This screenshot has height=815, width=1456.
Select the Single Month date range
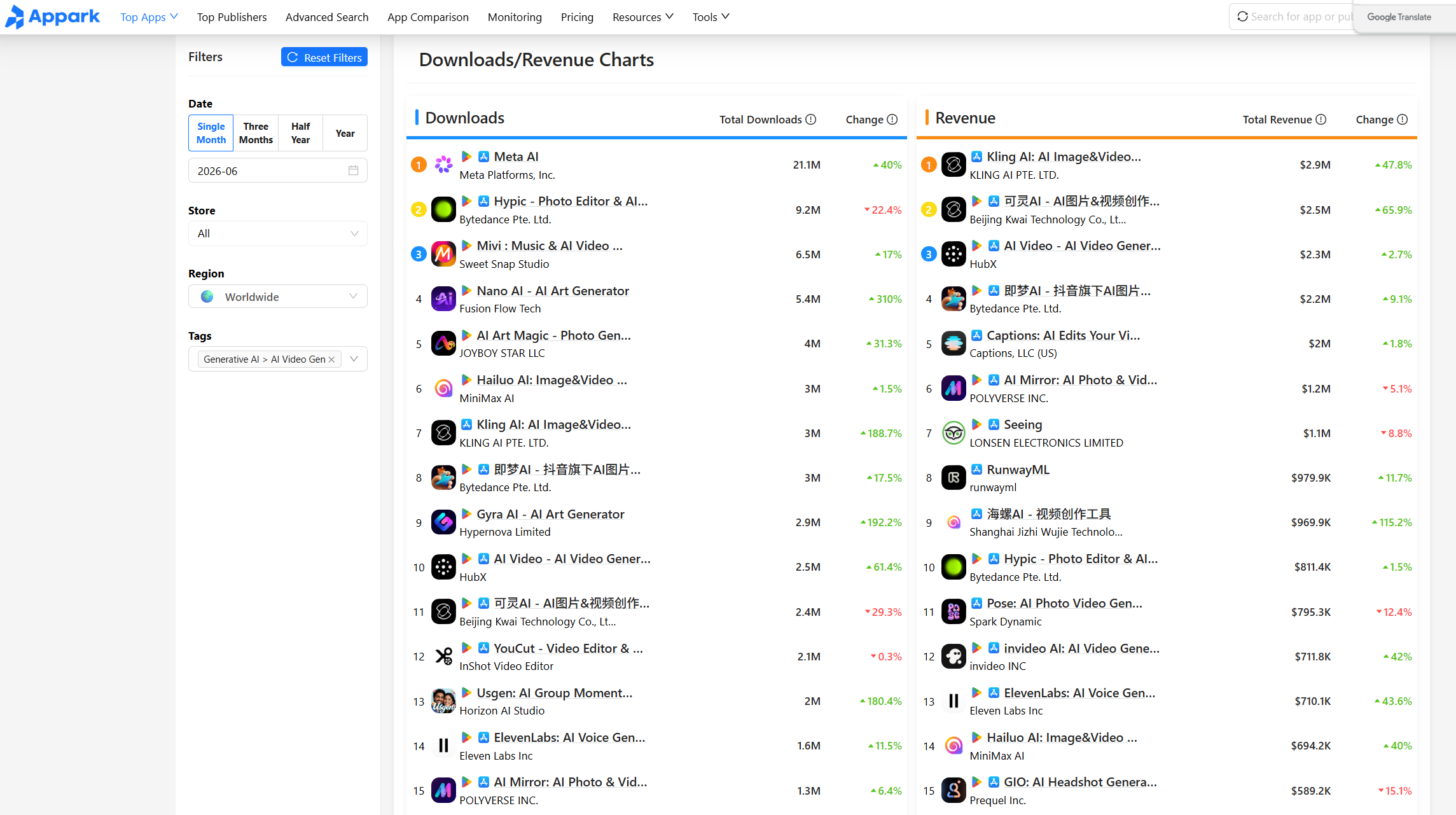tap(211, 133)
